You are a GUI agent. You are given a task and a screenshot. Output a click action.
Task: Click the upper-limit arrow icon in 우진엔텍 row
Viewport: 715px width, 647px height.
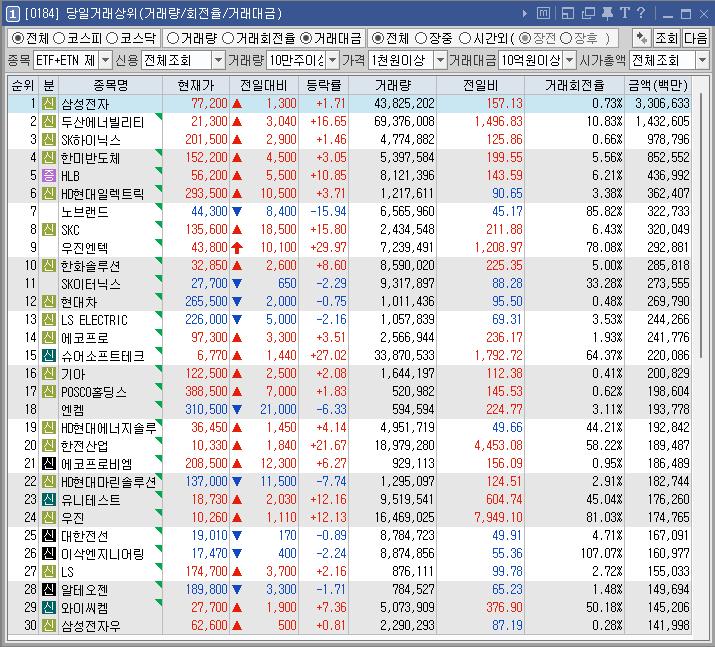pyautogui.click(x=237, y=248)
